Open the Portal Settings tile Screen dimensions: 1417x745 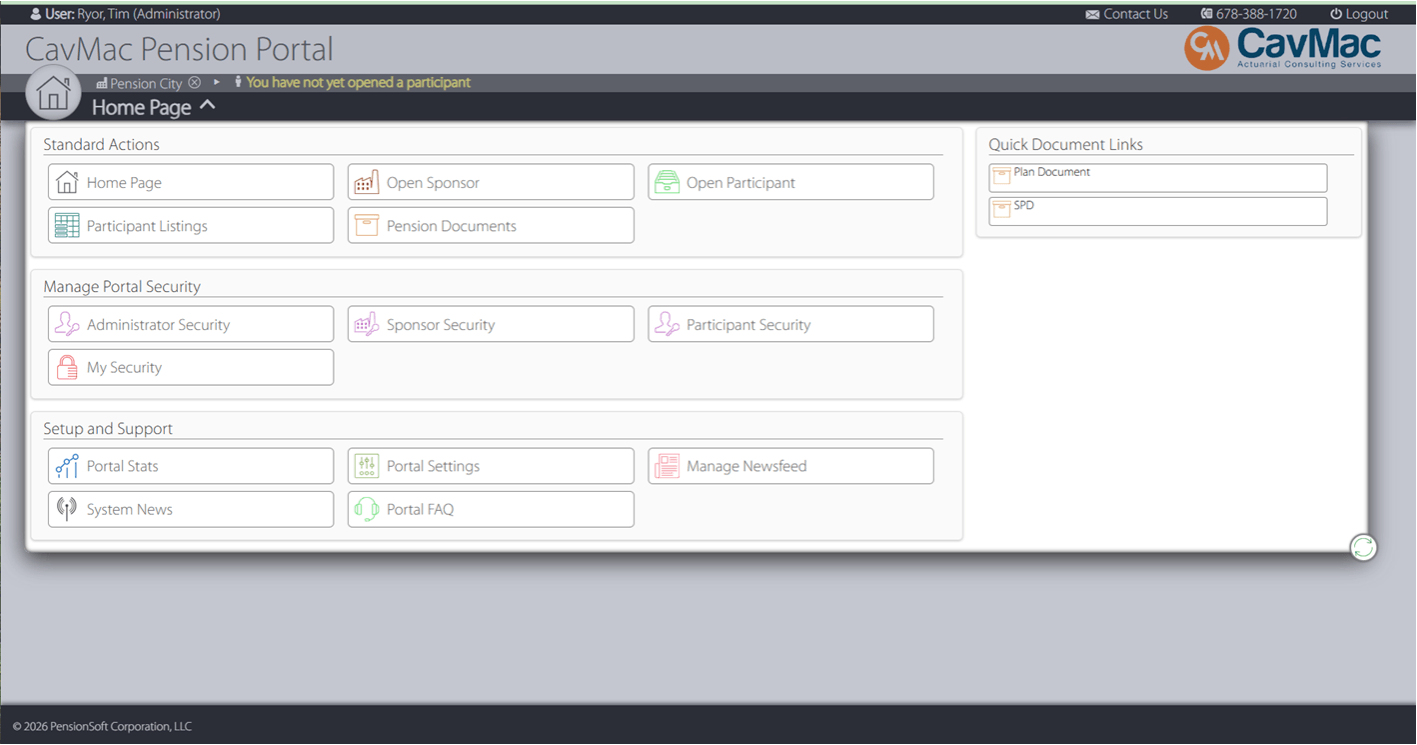[x=491, y=466]
